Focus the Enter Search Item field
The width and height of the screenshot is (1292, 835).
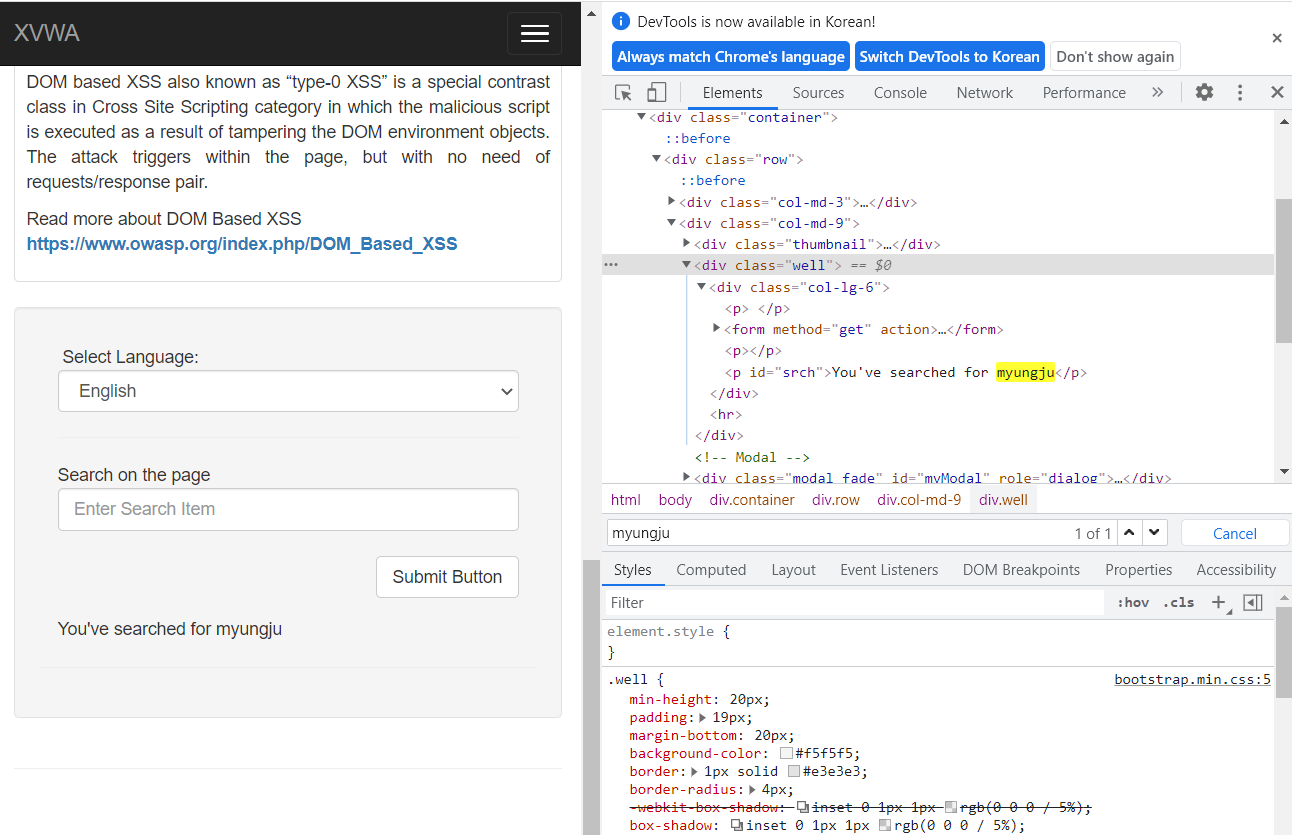pyautogui.click(x=288, y=509)
